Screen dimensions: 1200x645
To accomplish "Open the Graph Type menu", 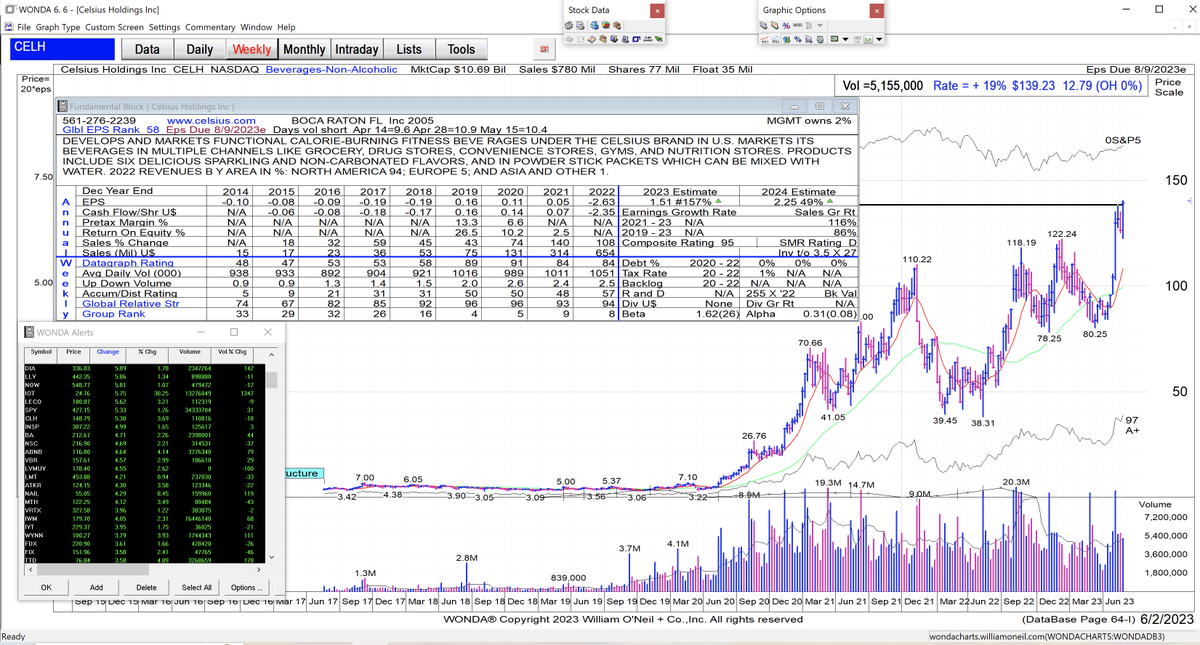I will tap(57, 26).
